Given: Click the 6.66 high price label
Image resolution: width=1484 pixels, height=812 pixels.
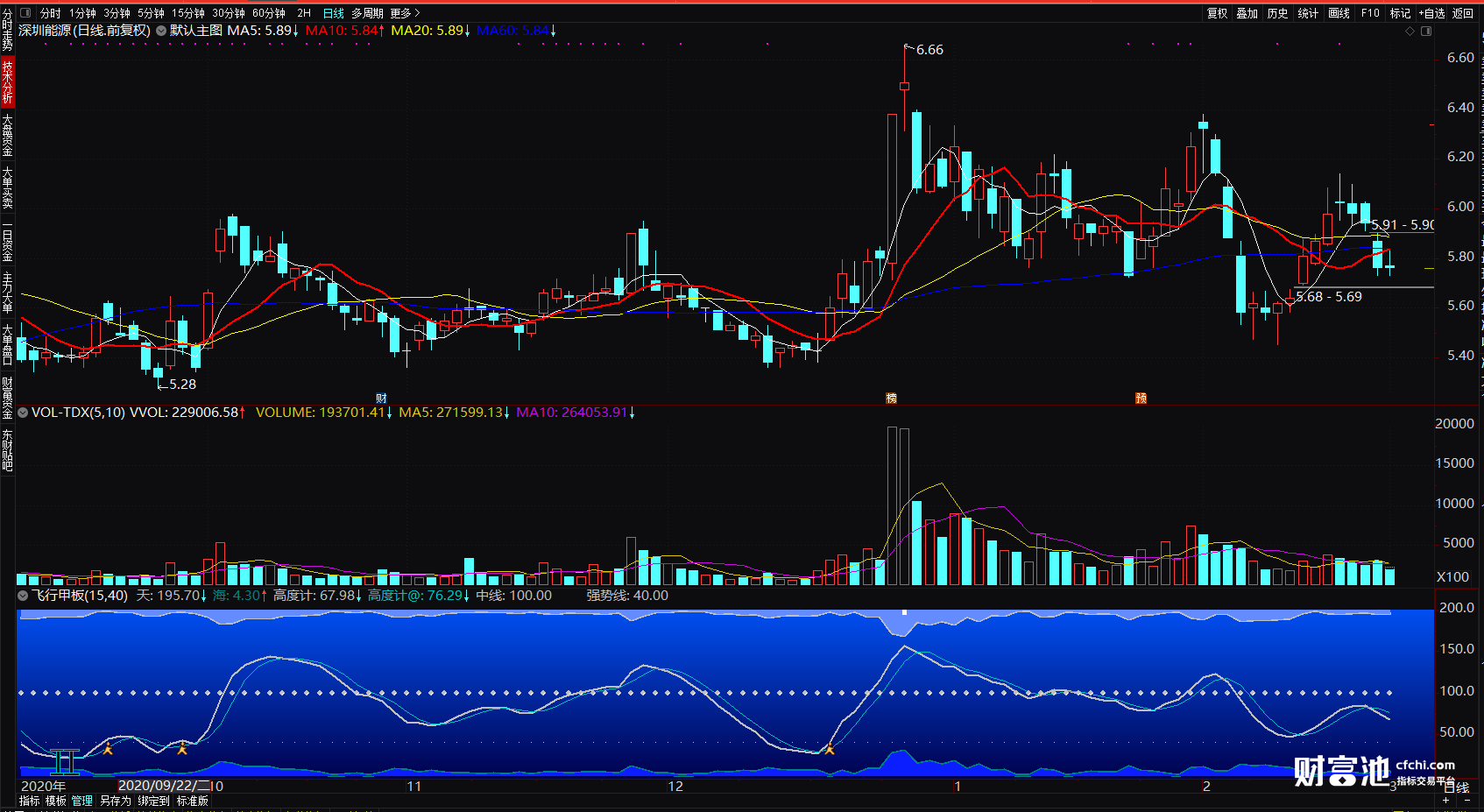Looking at the screenshot, I should [x=929, y=50].
